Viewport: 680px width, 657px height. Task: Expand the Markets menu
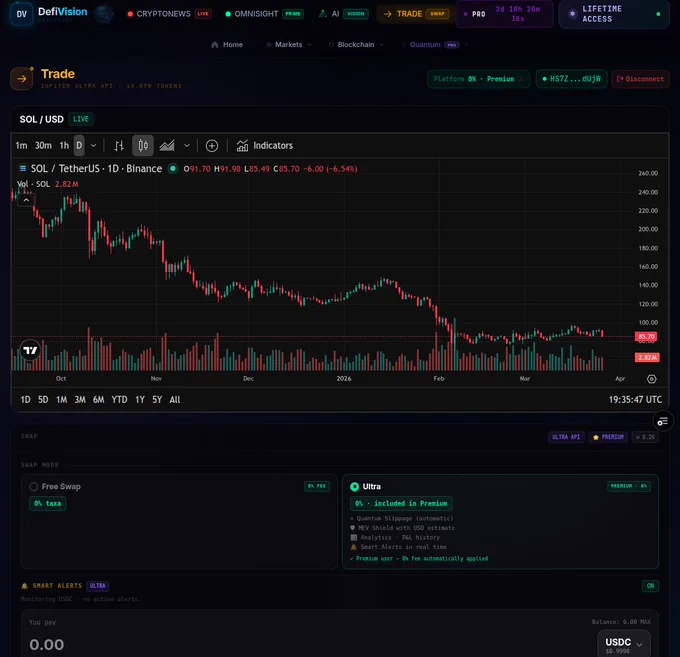coord(289,45)
